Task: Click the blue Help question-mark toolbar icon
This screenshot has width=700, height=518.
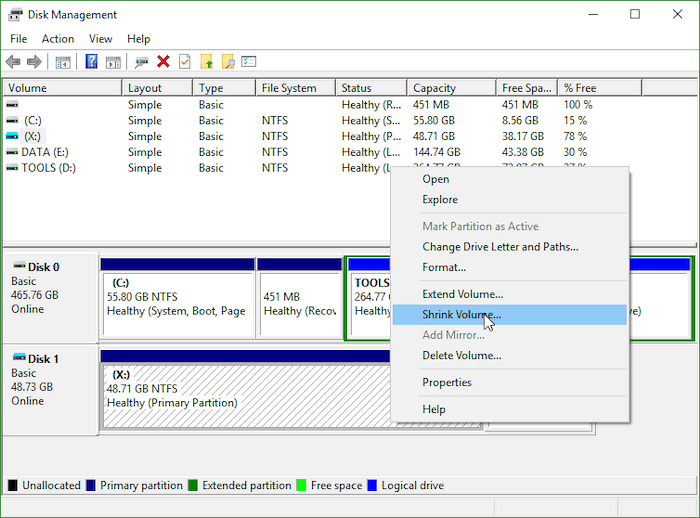Action: tap(91, 62)
